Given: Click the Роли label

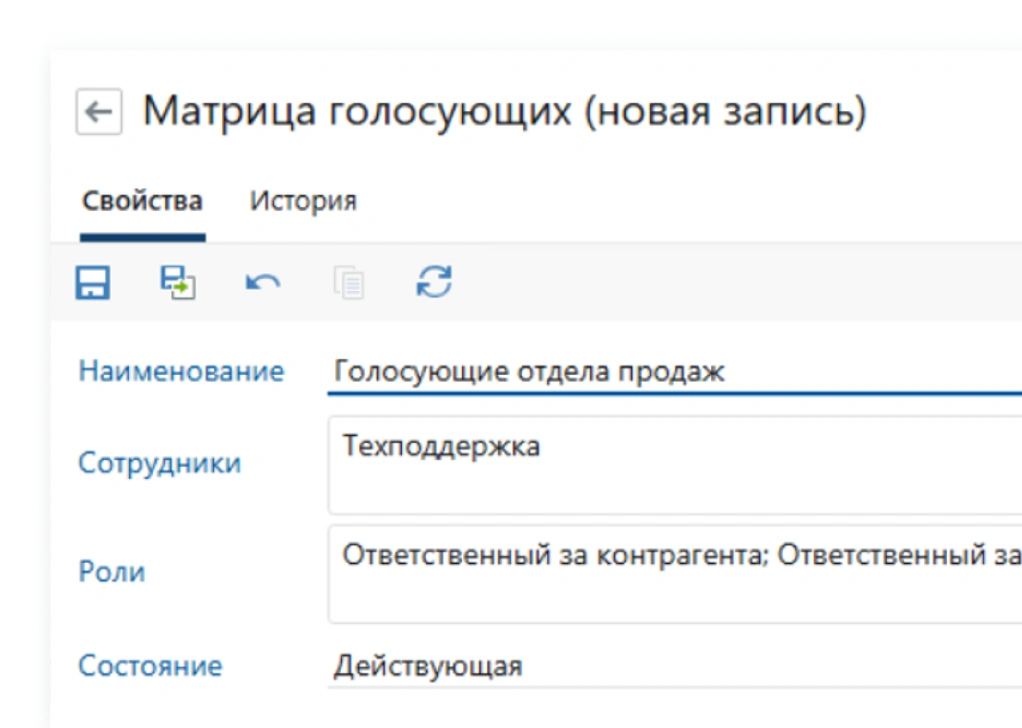Looking at the screenshot, I should (x=111, y=572).
